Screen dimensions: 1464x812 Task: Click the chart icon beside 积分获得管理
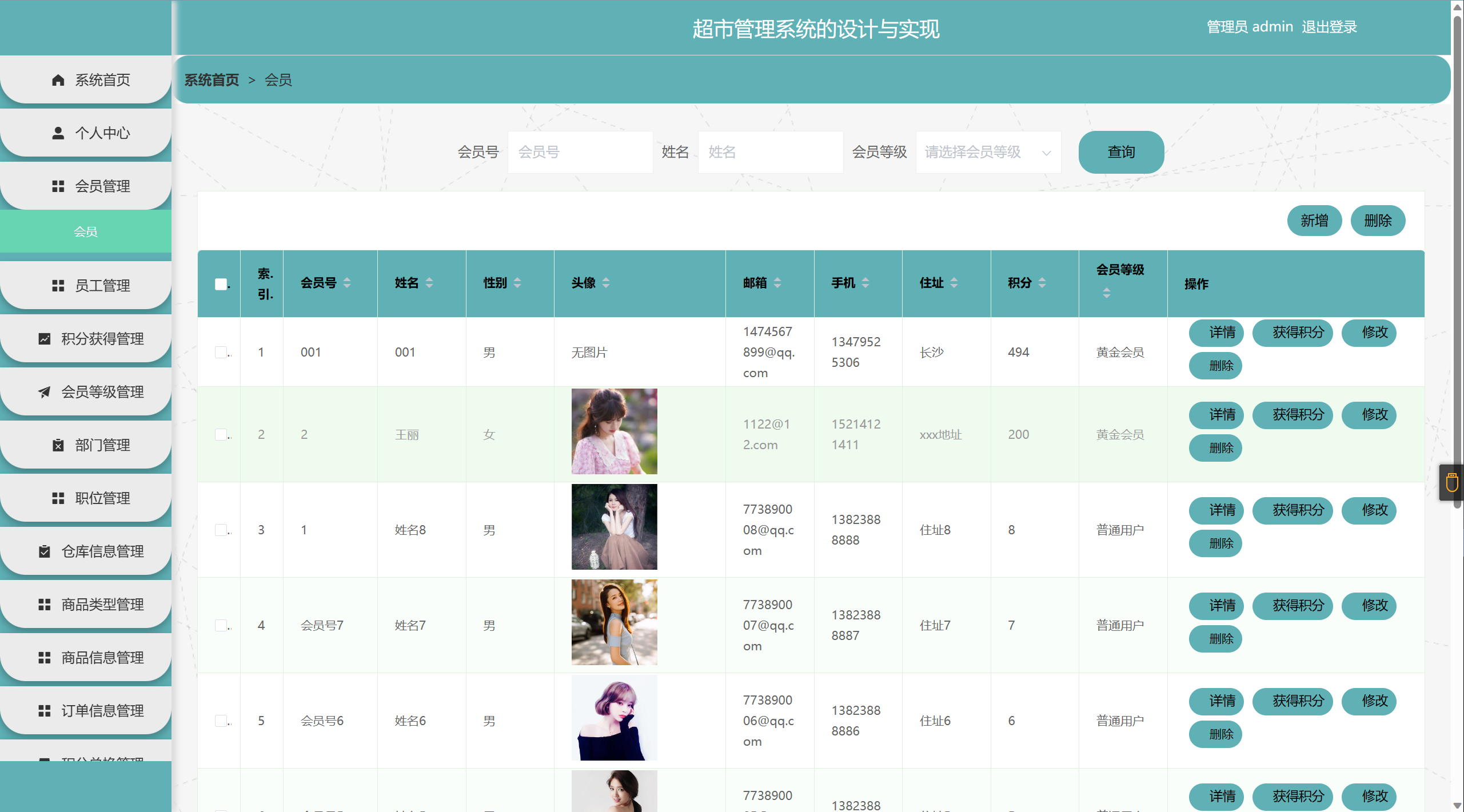[44, 339]
